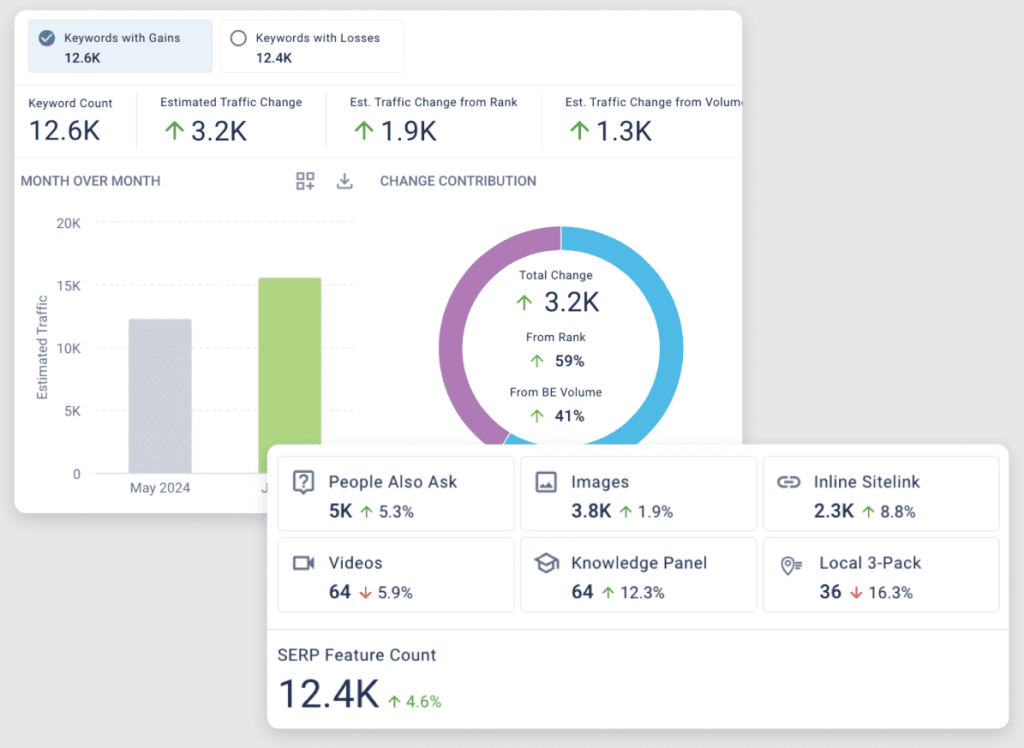Click the download chart icon

pos(344,181)
